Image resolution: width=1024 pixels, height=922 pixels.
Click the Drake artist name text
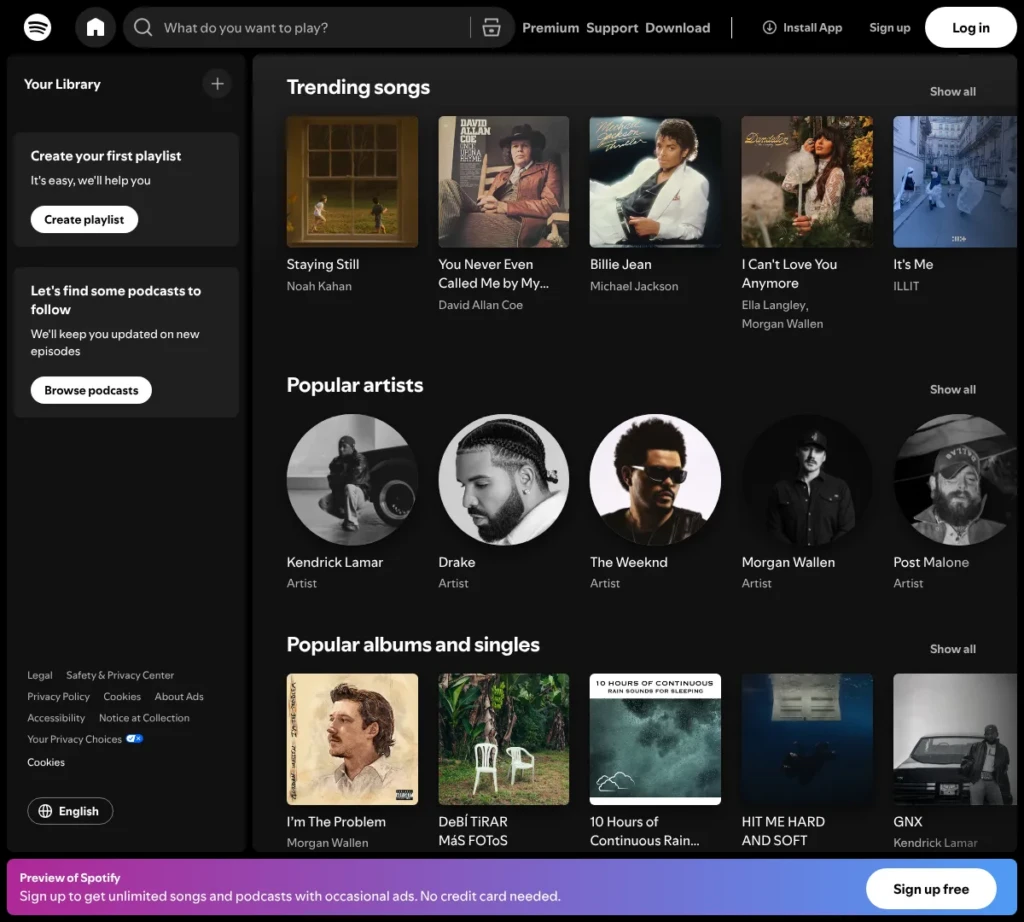[456, 562]
